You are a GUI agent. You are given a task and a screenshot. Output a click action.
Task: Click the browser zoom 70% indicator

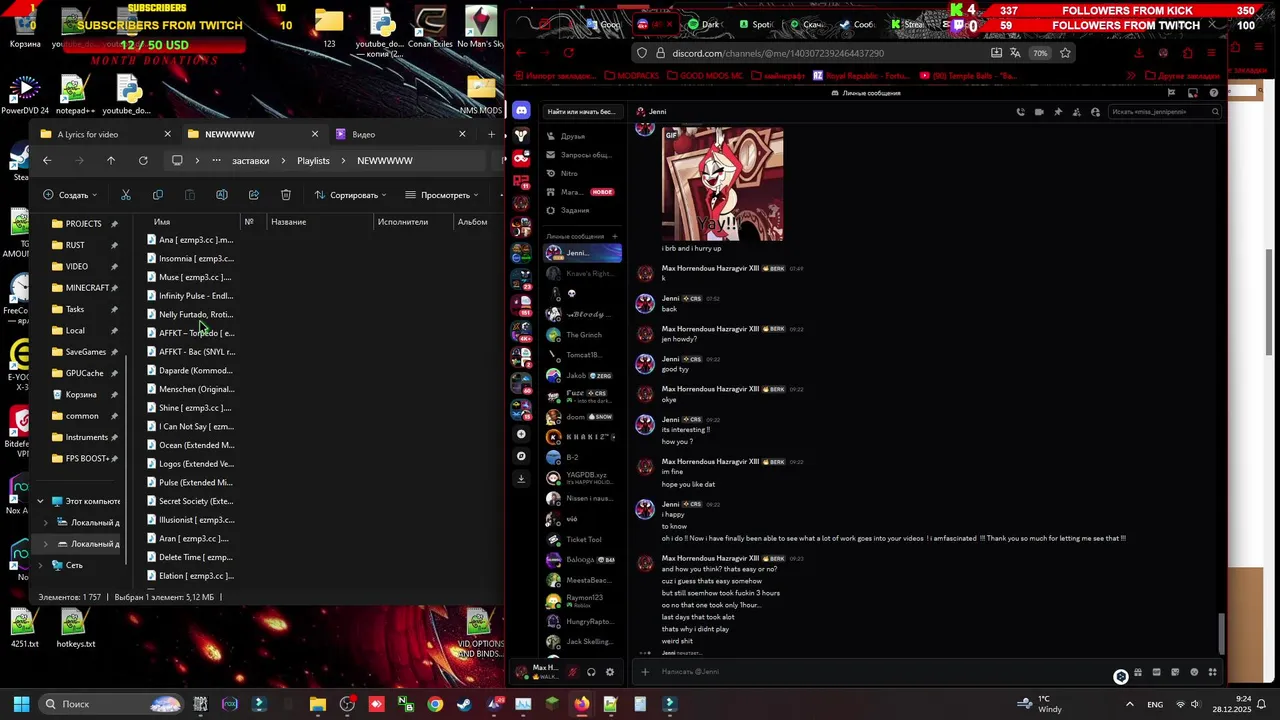click(1040, 53)
